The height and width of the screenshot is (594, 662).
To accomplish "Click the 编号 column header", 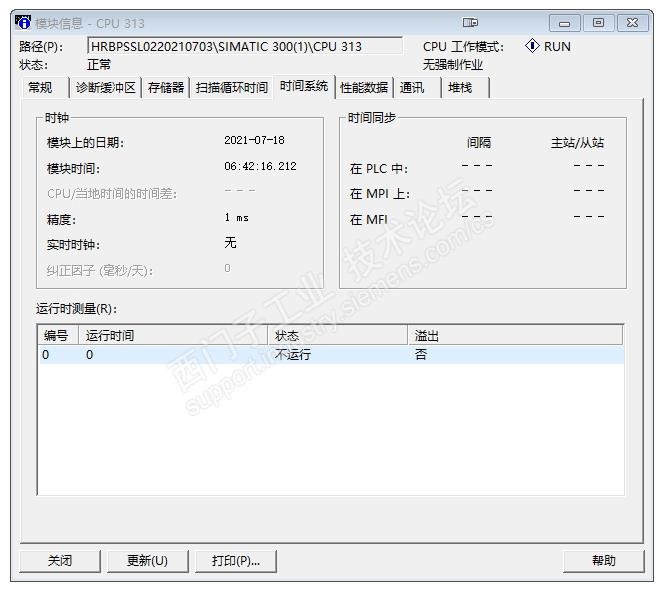I will click(58, 336).
